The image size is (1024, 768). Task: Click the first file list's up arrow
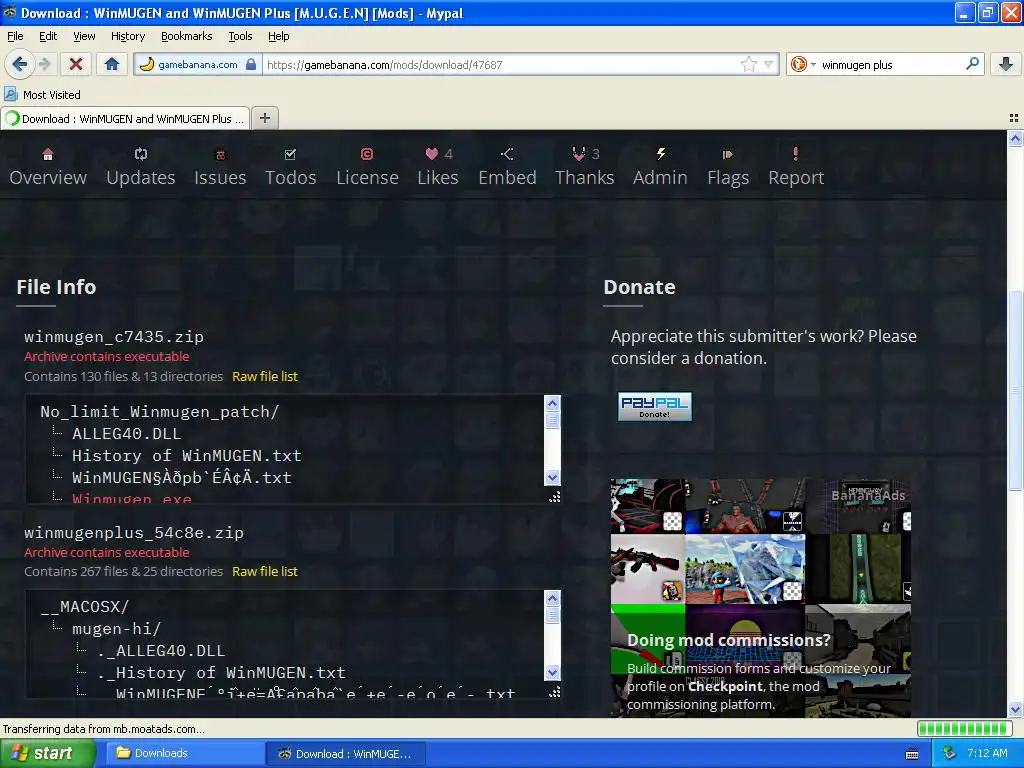click(x=552, y=403)
